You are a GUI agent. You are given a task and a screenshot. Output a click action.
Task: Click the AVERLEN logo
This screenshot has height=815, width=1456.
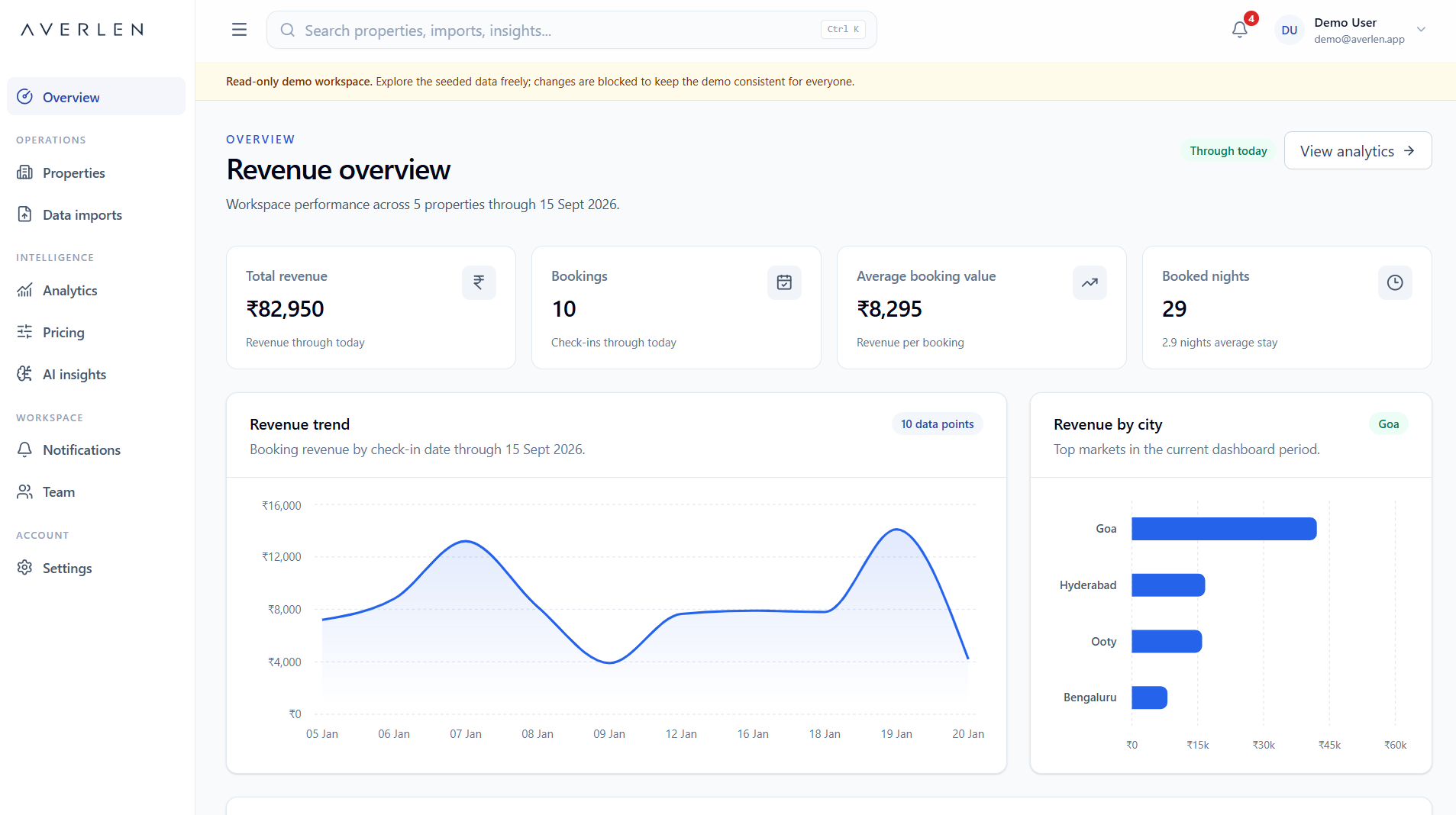(x=82, y=30)
